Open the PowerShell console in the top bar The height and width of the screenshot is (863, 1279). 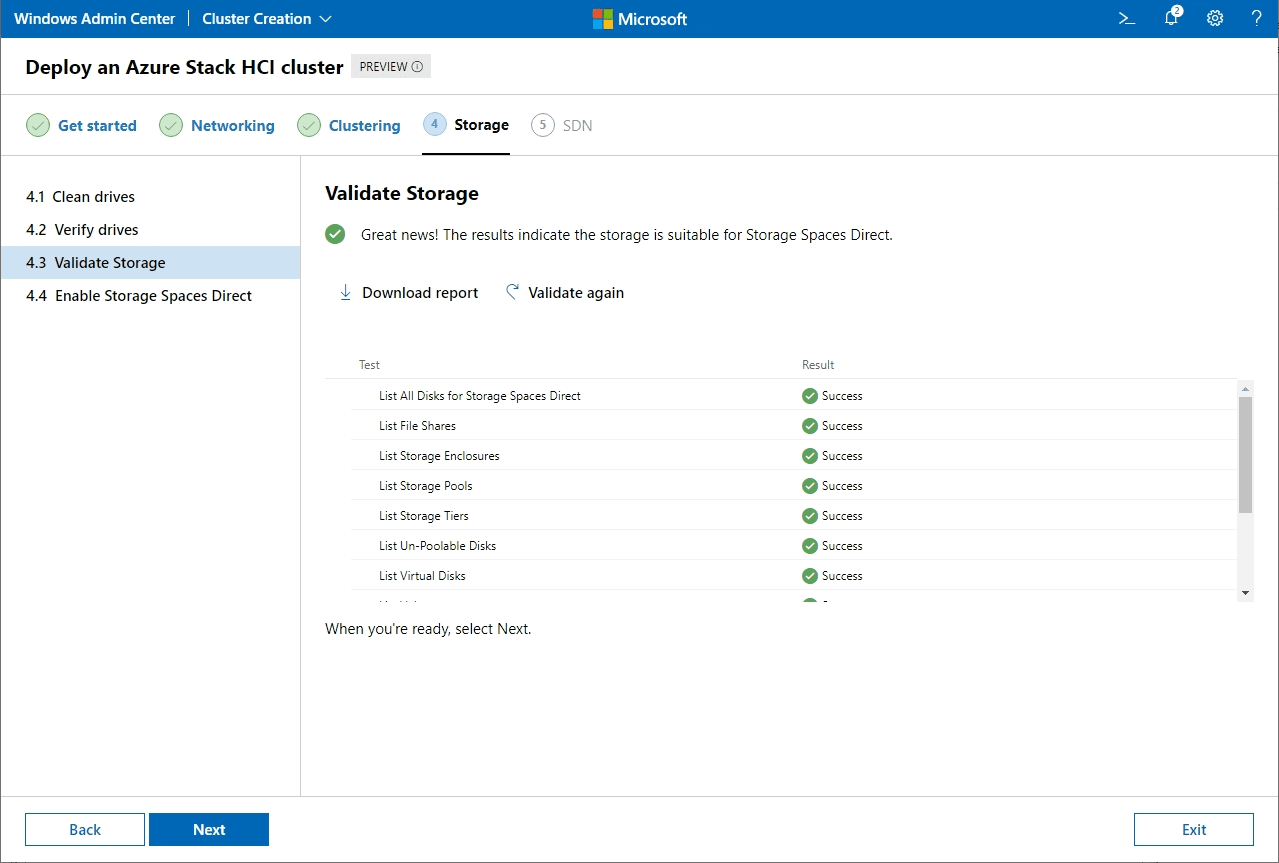[1126, 18]
